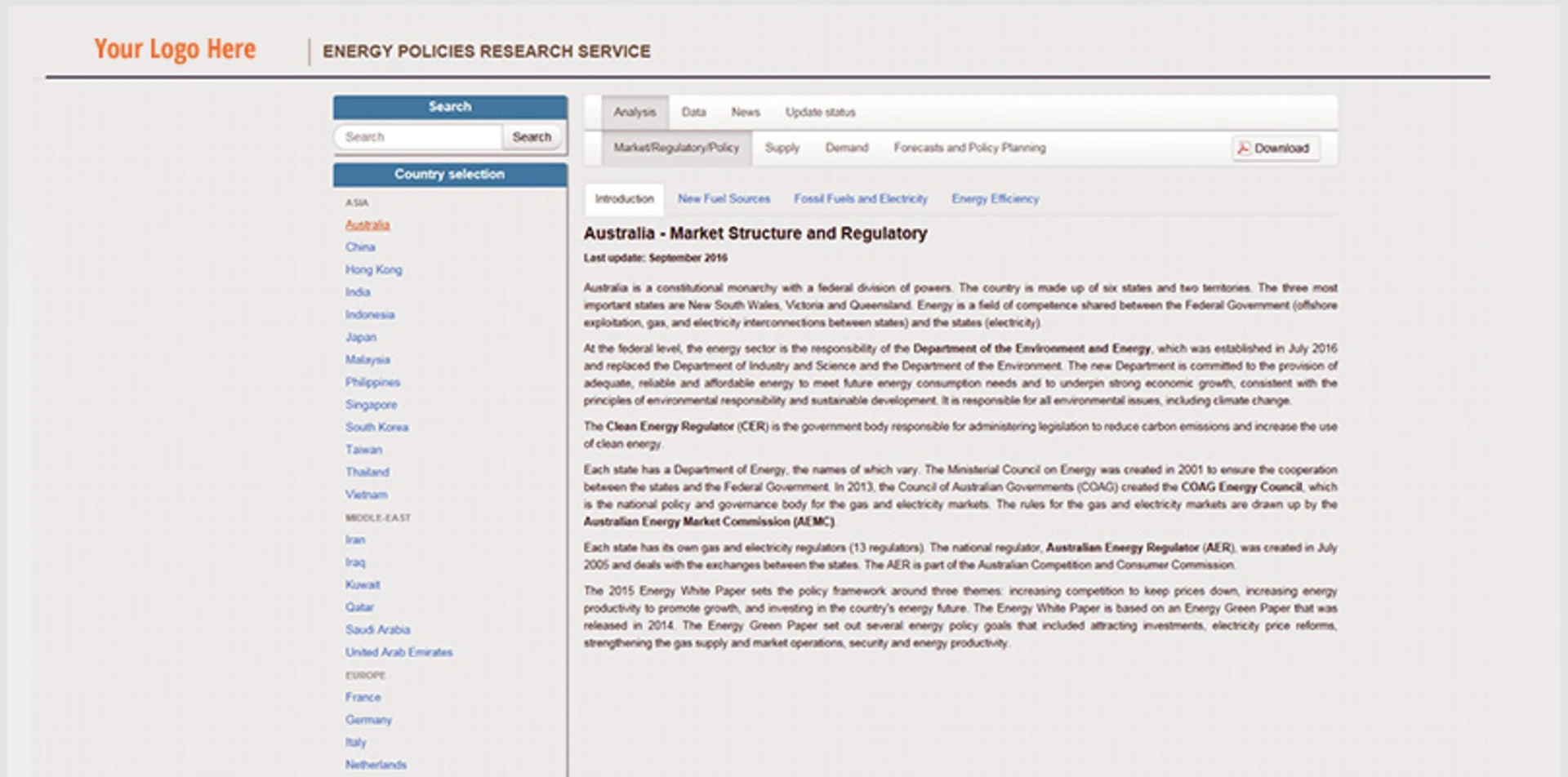This screenshot has width=1568, height=777.
Task: Open the News tab
Action: (x=745, y=112)
